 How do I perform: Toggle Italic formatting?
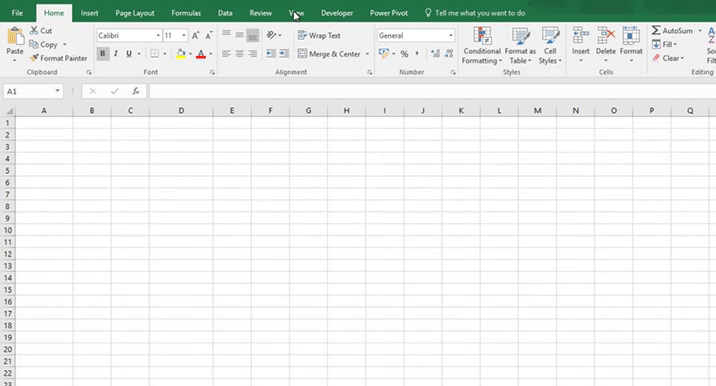tap(116, 53)
